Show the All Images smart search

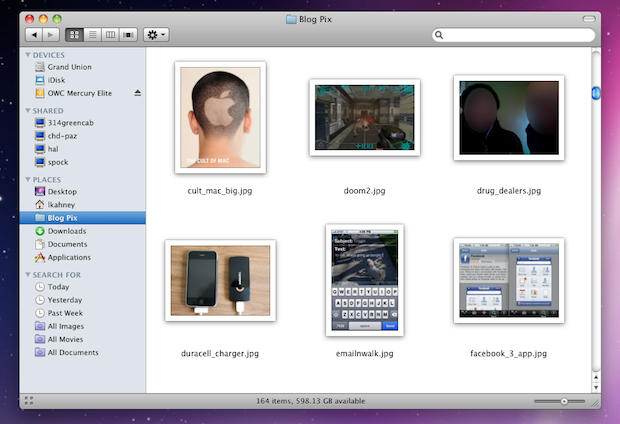click(x=67, y=326)
